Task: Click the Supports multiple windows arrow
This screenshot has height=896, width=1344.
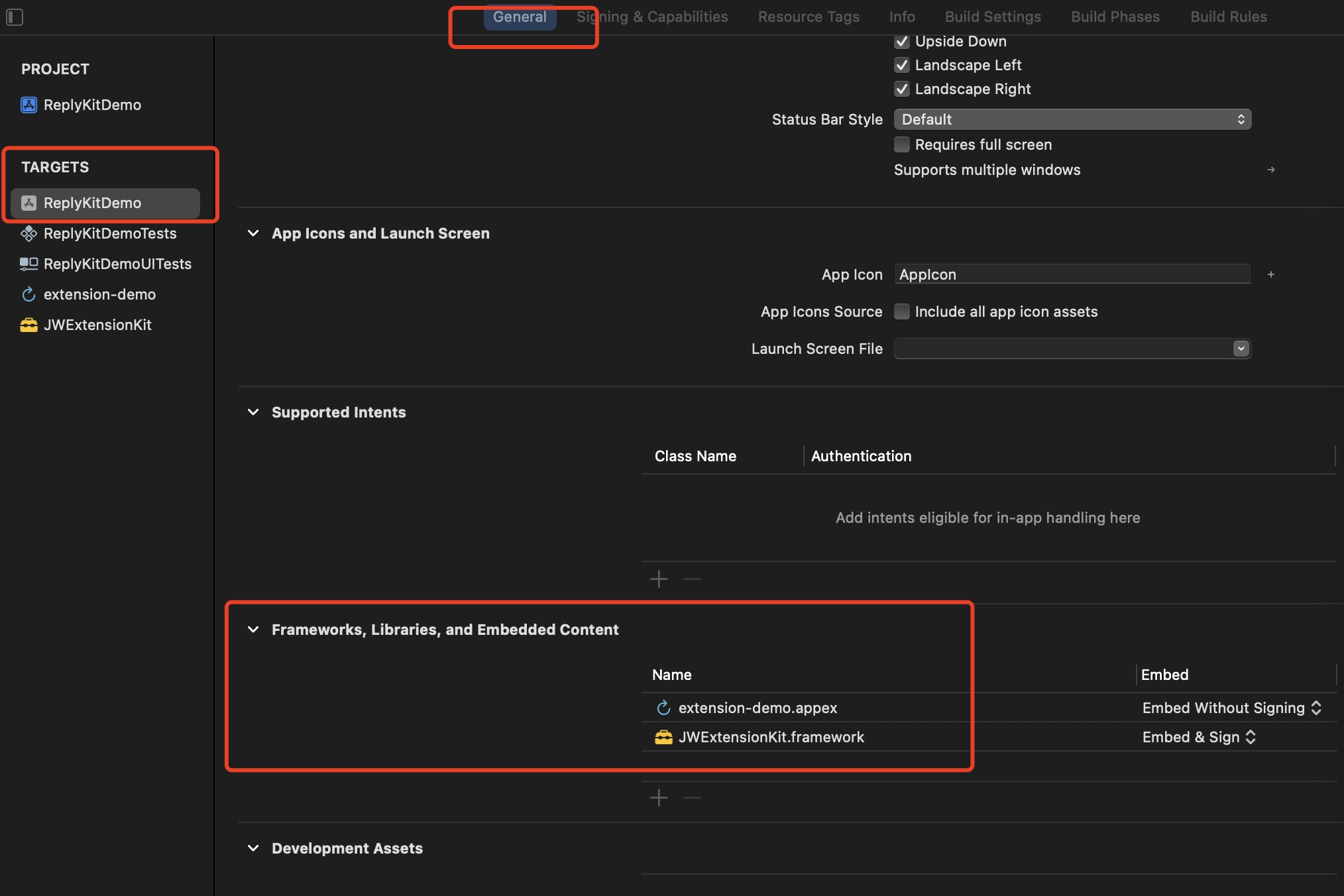Action: pyautogui.click(x=1270, y=170)
